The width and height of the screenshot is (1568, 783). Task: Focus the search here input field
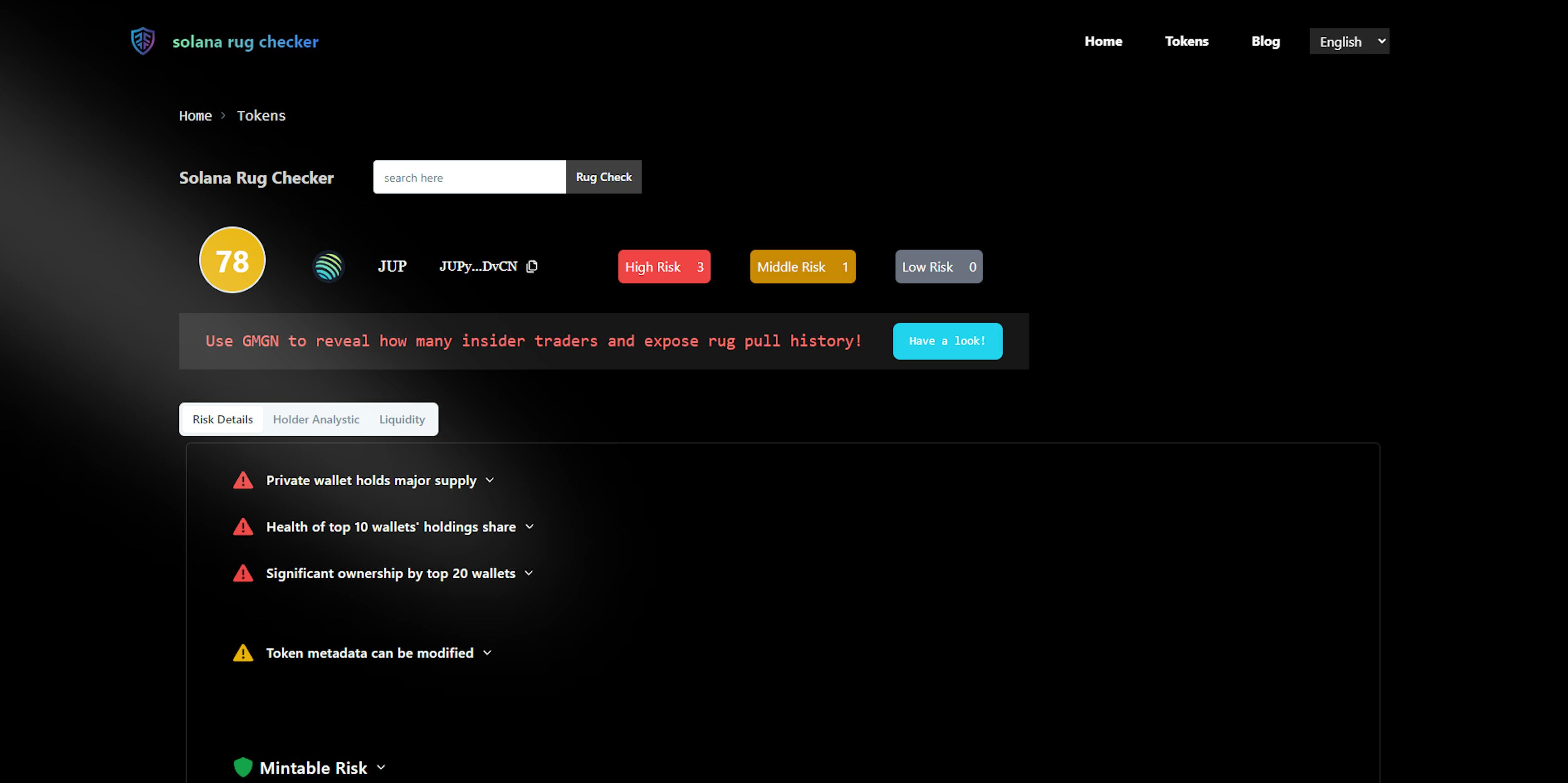click(469, 177)
